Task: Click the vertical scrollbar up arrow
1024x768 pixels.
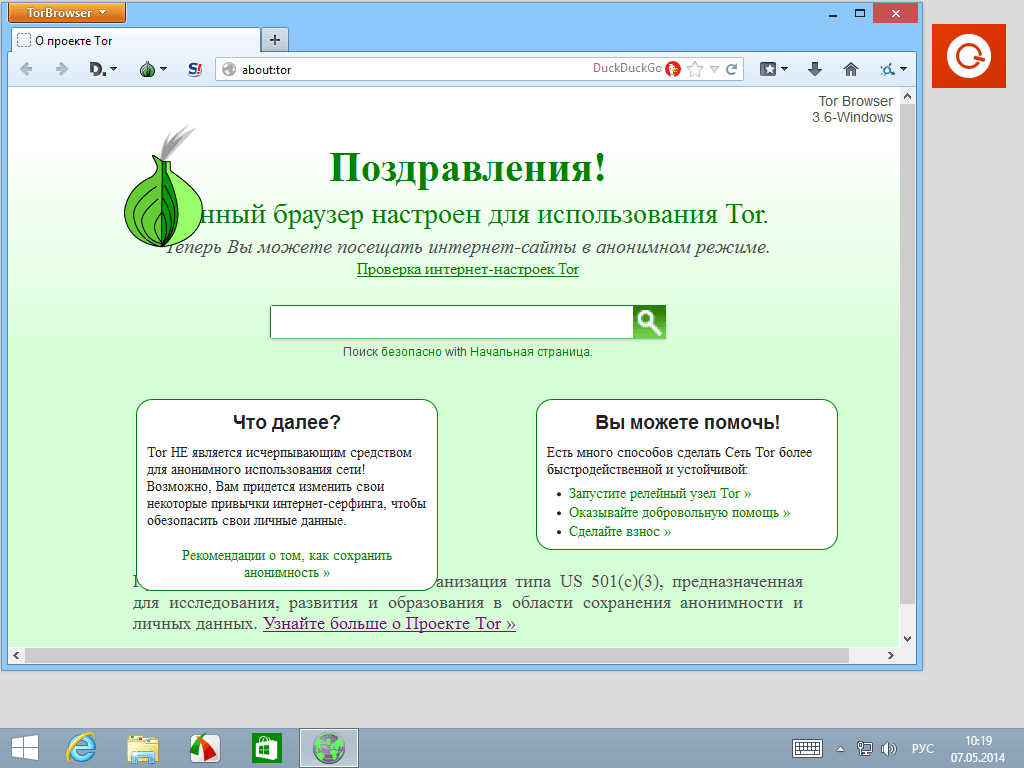Action: pos(907,96)
